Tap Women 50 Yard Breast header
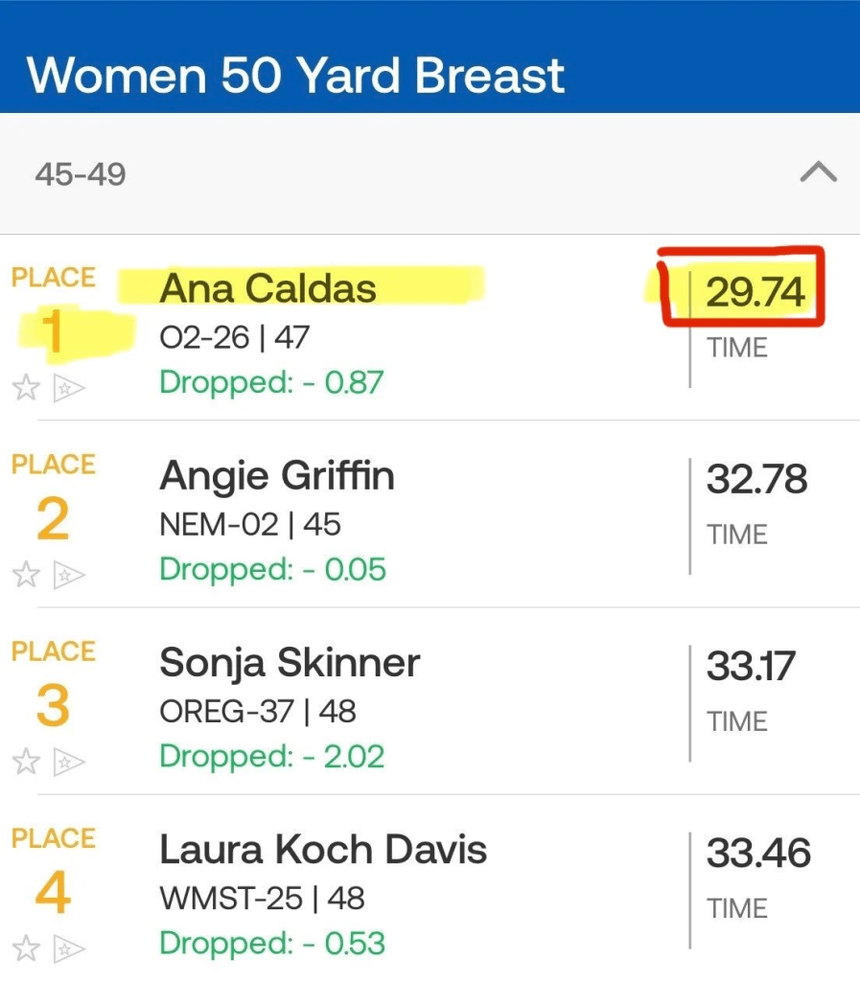860x981 pixels. [x=296, y=75]
